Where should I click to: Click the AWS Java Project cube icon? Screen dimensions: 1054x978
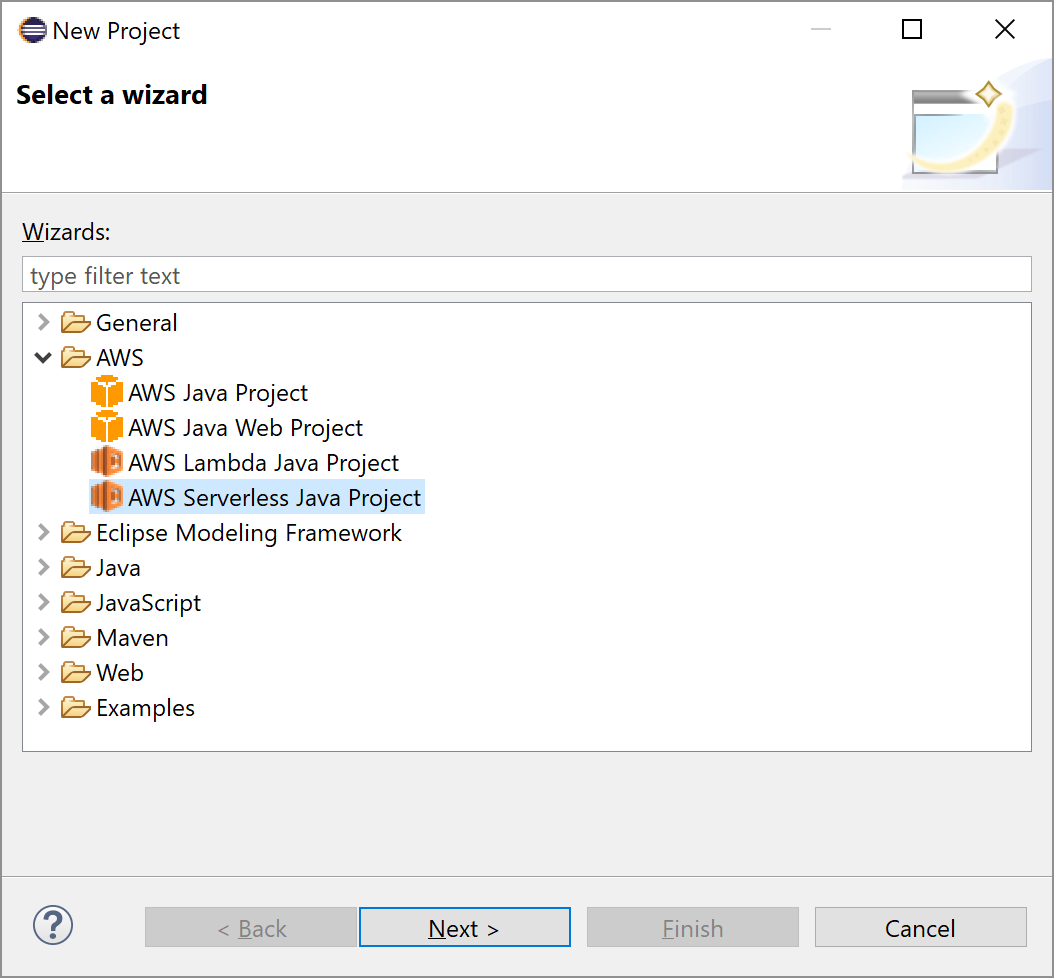(x=106, y=393)
